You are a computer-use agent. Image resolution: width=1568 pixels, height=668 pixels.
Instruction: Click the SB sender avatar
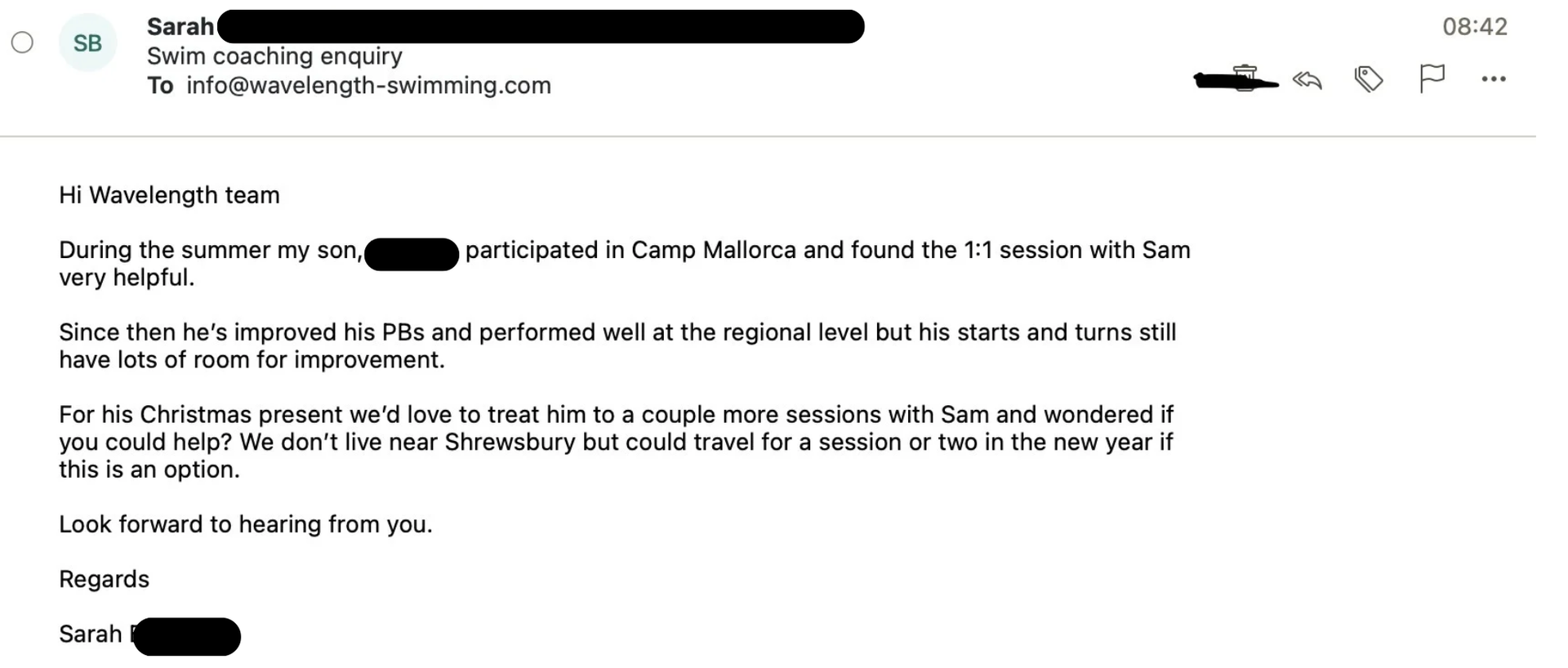87,42
